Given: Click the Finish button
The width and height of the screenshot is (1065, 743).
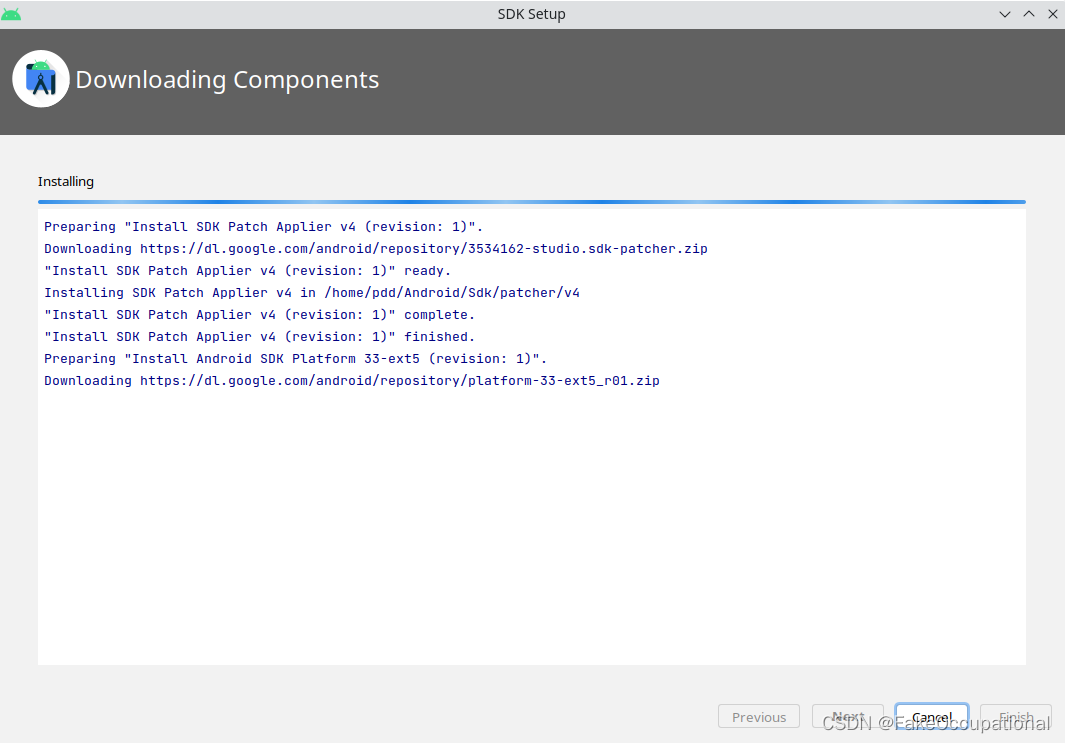Looking at the screenshot, I should [x=1015, y=717].
